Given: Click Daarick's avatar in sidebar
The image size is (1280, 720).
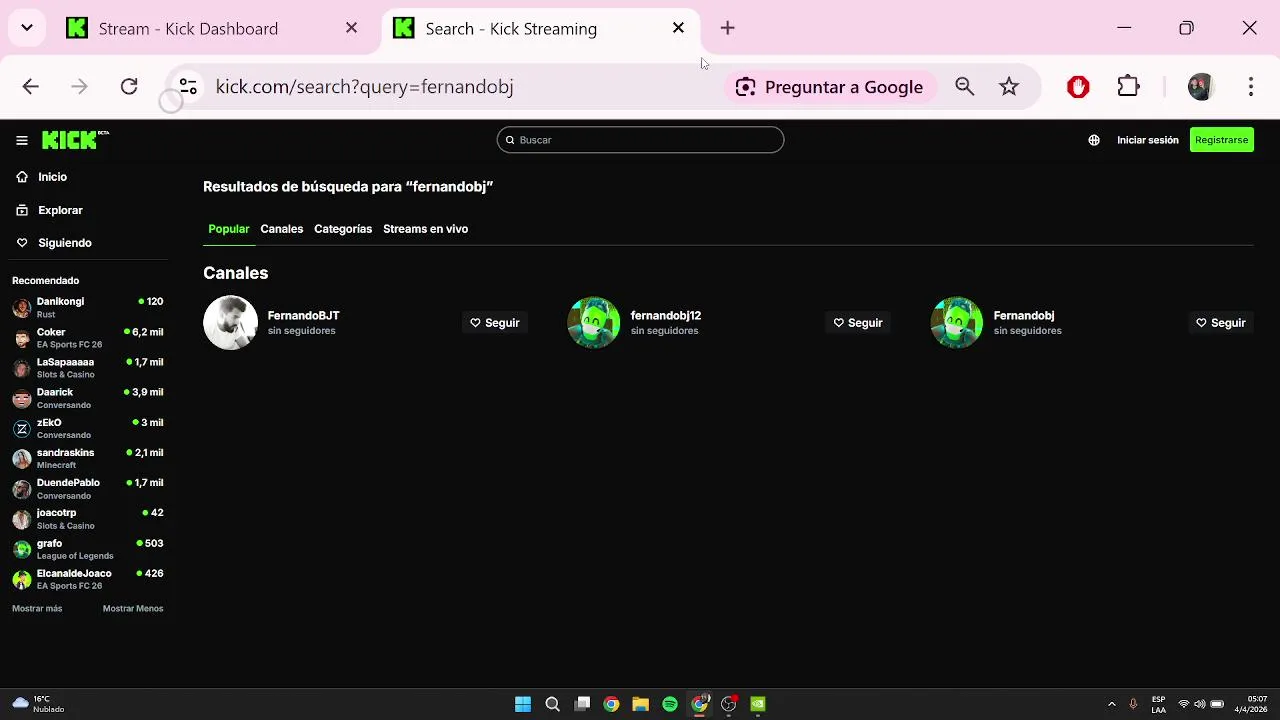Looking at the screenshot, I should pos(22,398).
